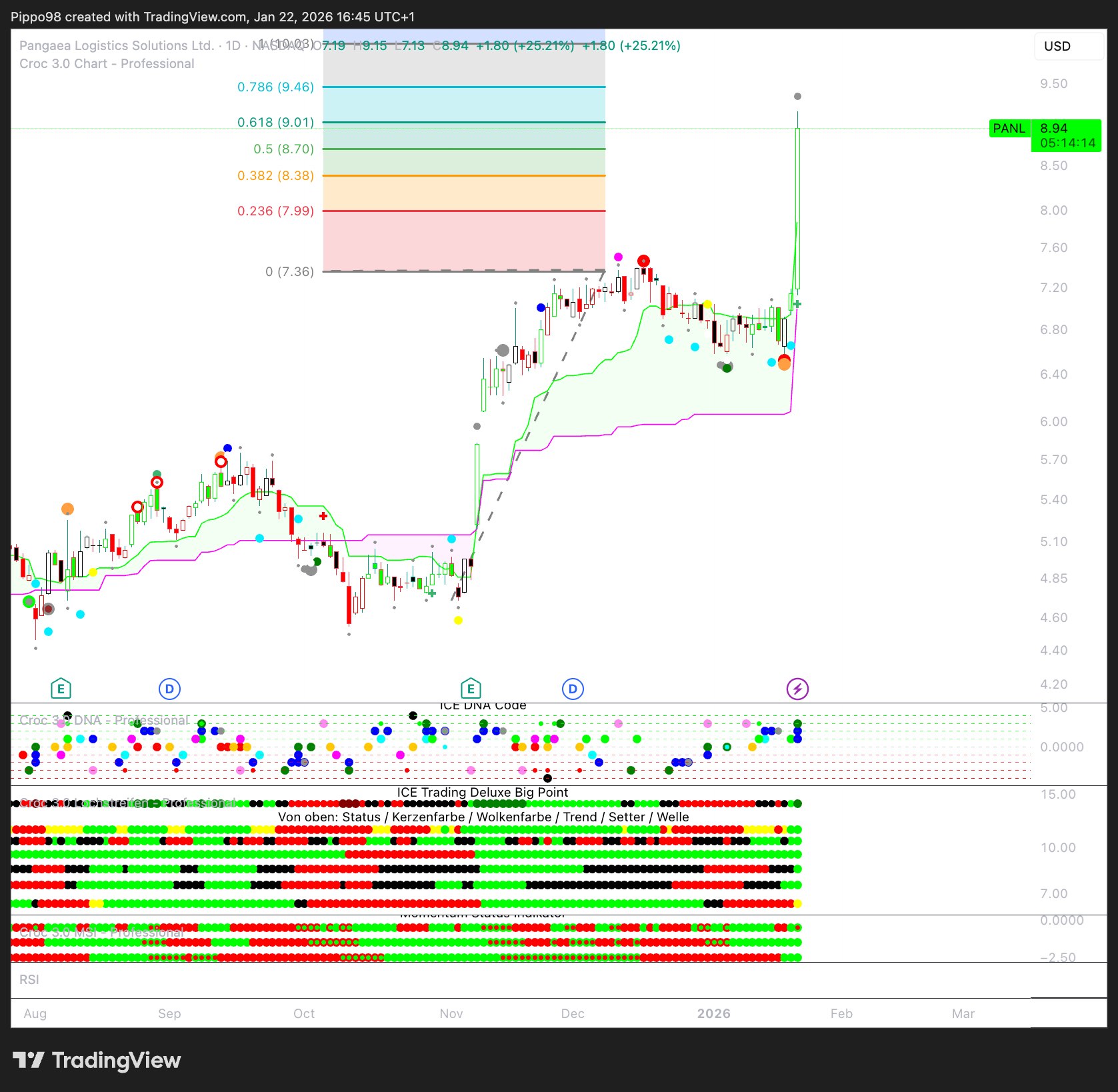Image resolution: width=1118 pixels, height=1092 pixels.
Task: Select the 0.382 (8.38) Fibonacci level label
Action: point(275,175)
